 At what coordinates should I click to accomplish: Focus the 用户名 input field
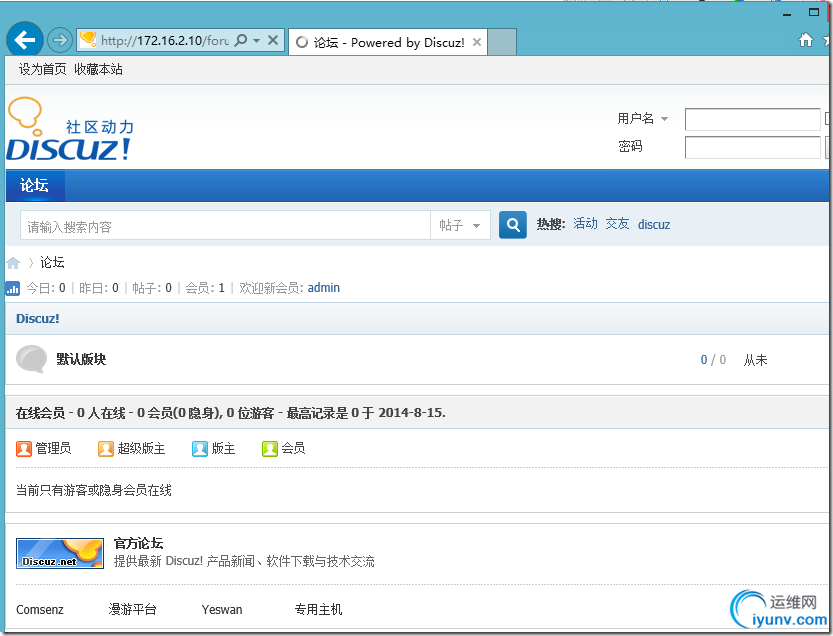(752, 120)
